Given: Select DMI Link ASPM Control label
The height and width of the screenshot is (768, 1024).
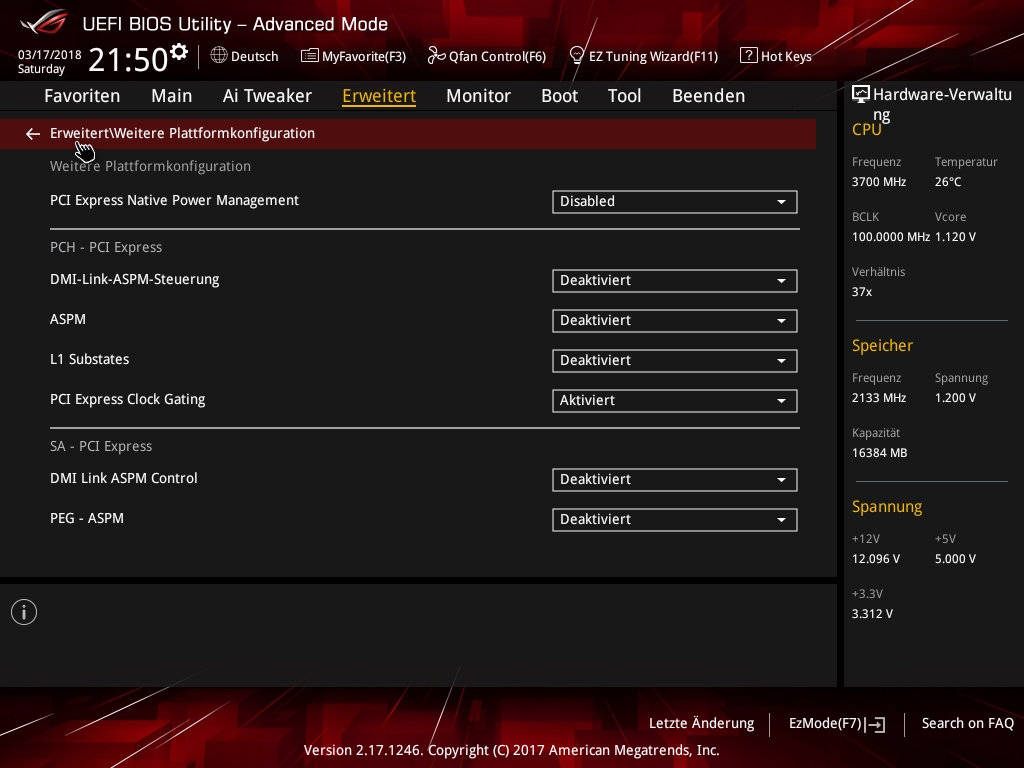Looking at the screenshot, I should coord(123,478).
